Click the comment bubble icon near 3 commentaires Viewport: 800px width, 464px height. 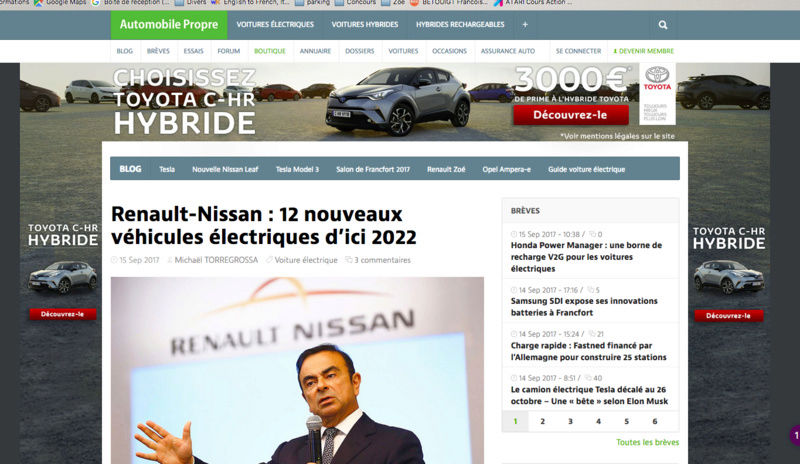pyautogui.click(x=348, y=260)
